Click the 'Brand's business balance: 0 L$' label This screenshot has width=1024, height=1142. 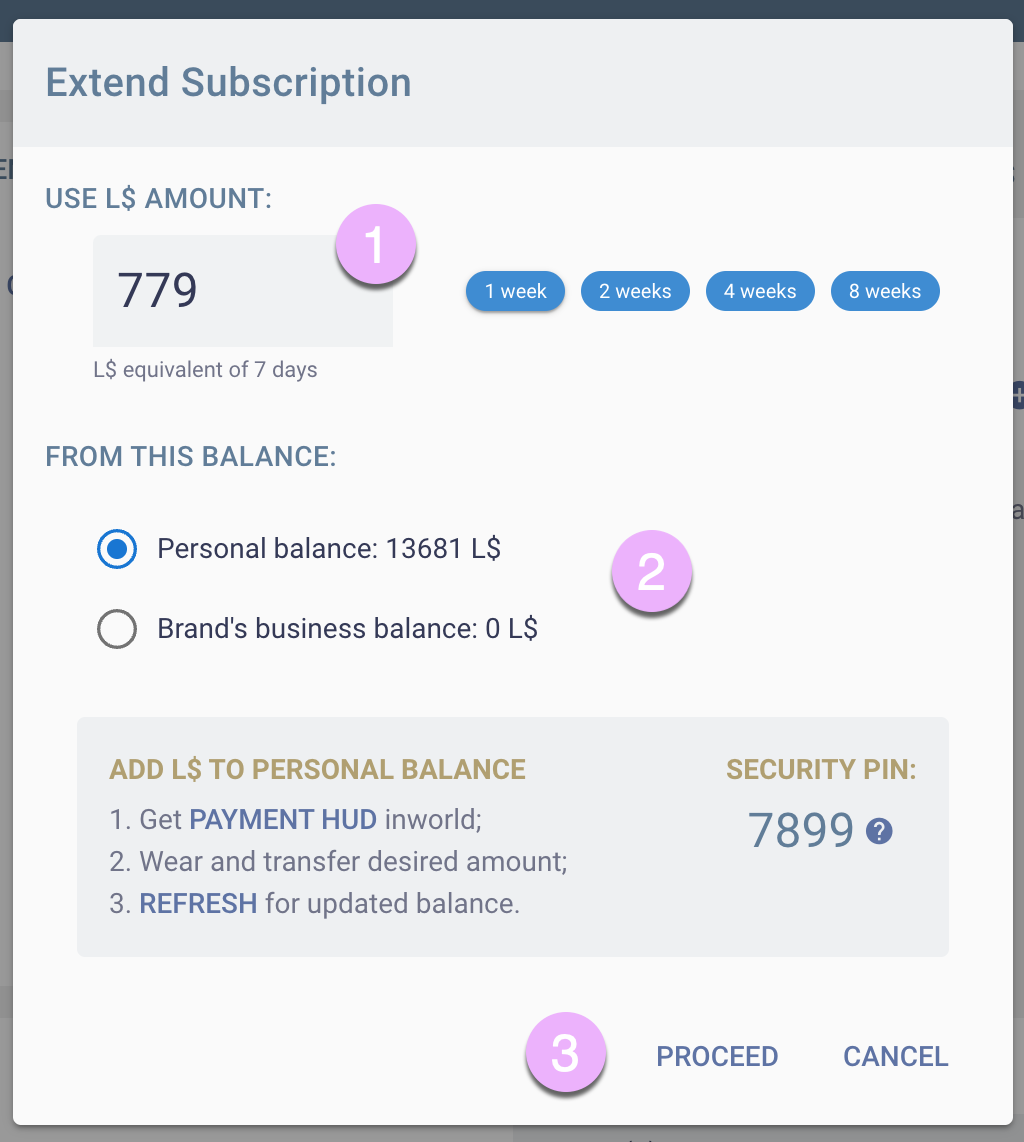(347, 629)
